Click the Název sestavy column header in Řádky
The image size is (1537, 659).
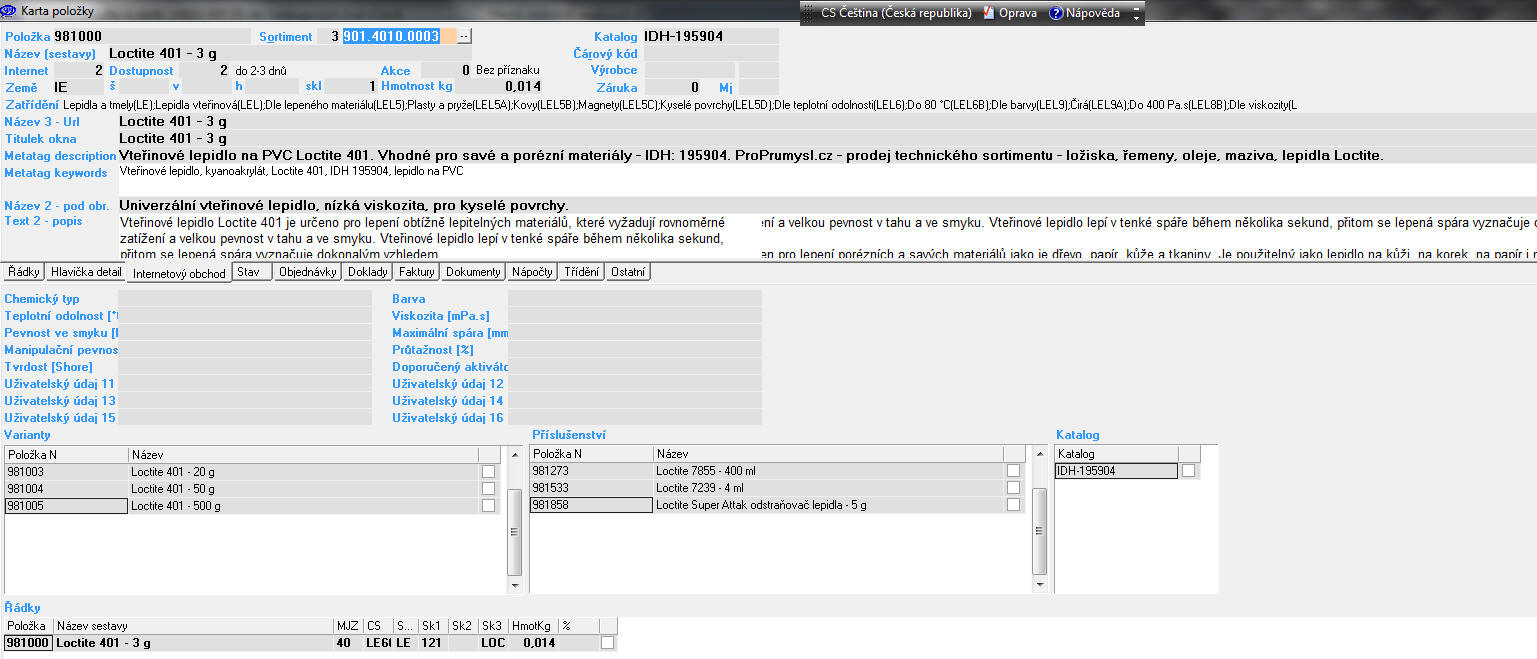pos(193,626)
